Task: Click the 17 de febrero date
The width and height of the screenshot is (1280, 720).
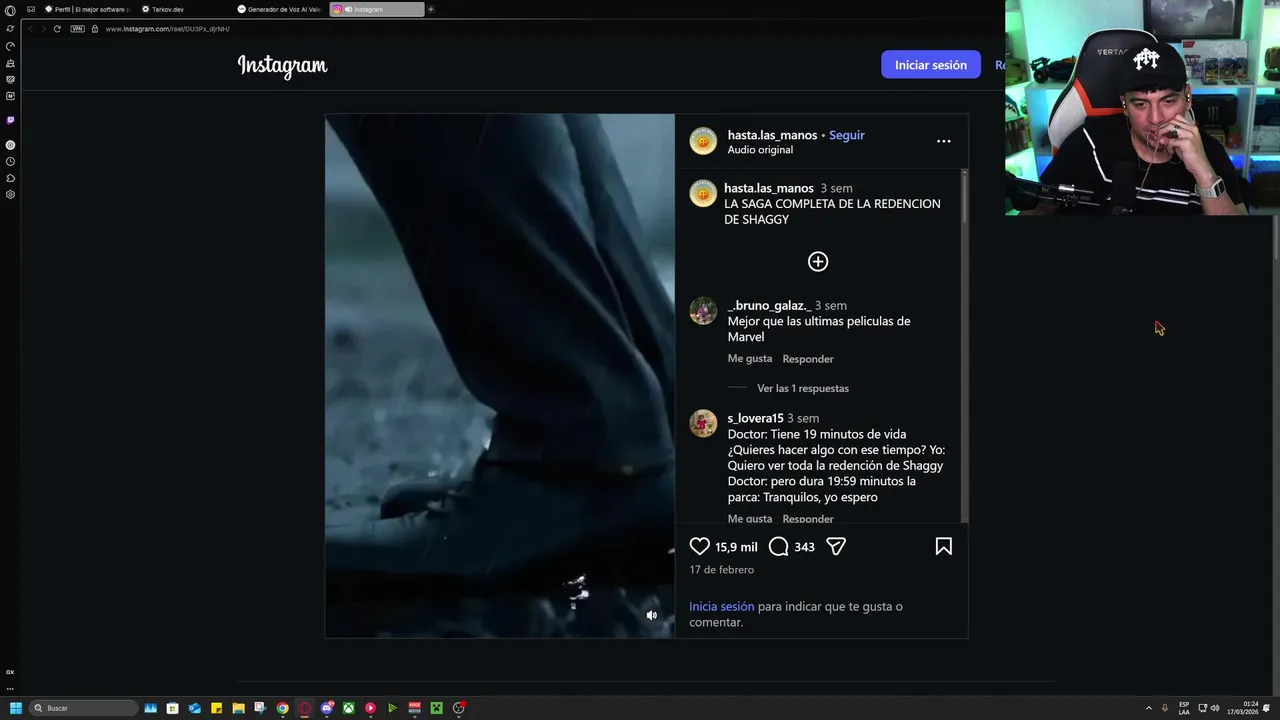Action: 721,570
